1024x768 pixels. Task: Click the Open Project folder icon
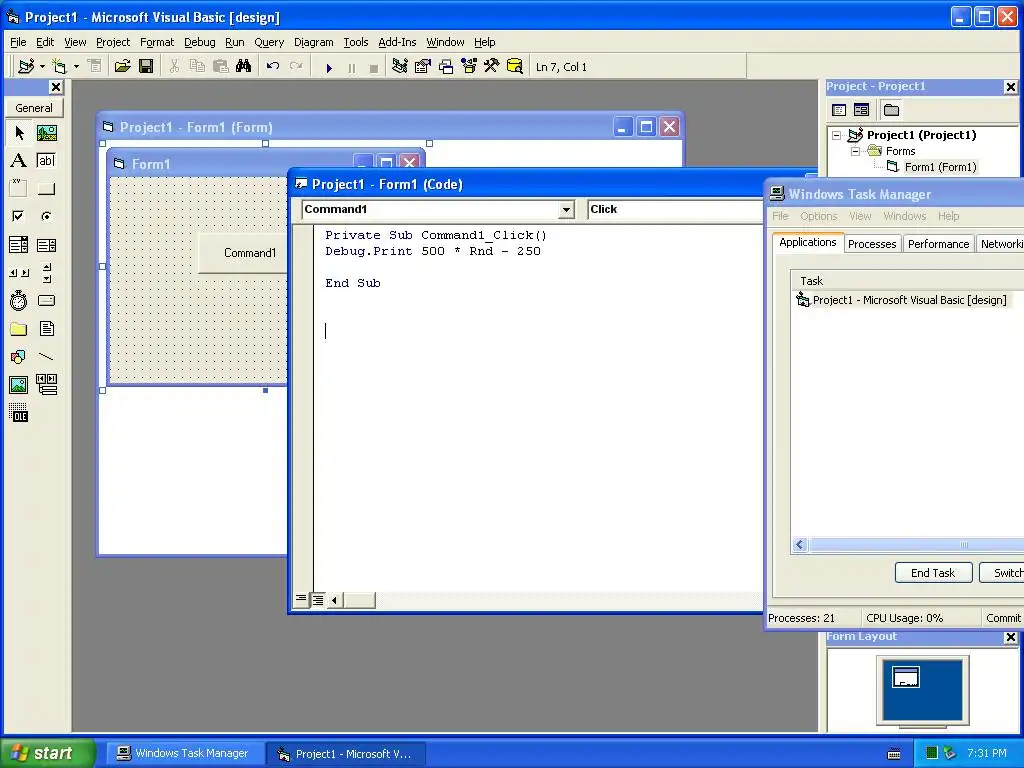[x=123, y=67]
